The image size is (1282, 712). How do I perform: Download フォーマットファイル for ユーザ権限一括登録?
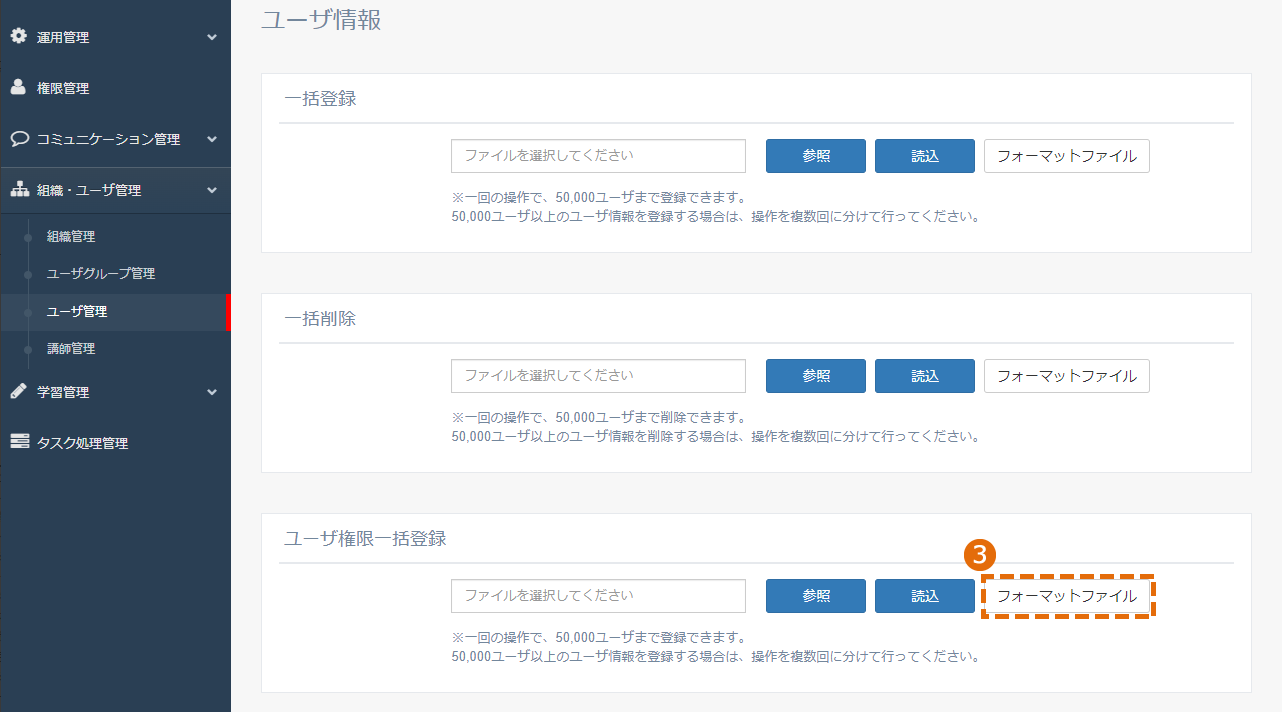tap(1067, 596)
